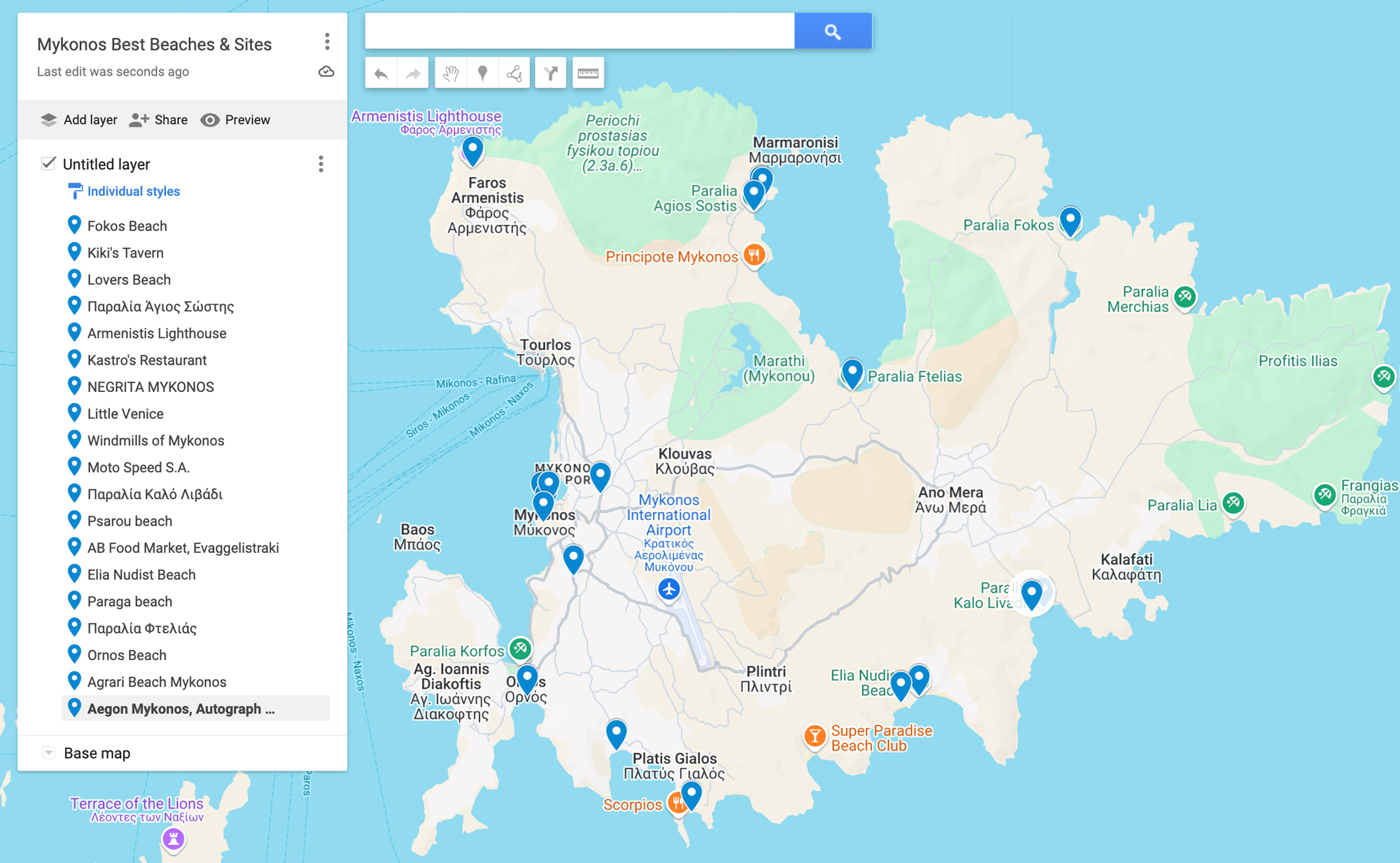The height and width of the screenshot is (863, 1400).
Task: Select Fokos Beach in the layer list
Action: click(x=196, y=226)
